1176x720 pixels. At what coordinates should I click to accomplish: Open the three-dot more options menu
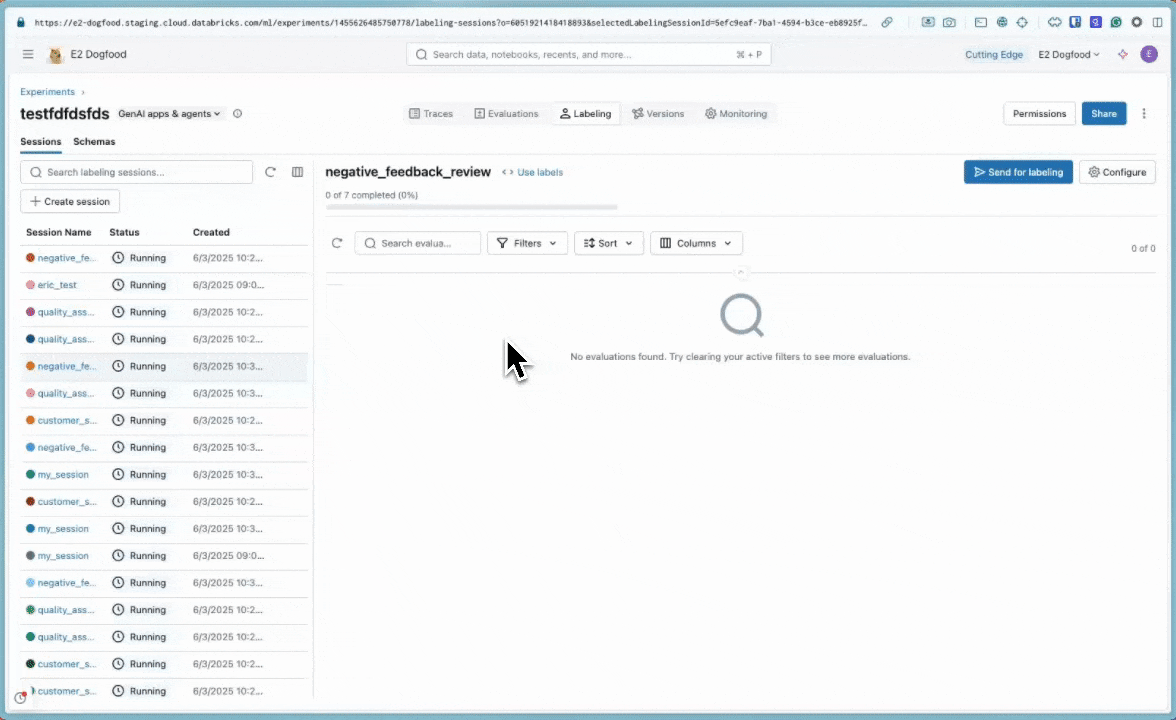[x=1144, y=113]
